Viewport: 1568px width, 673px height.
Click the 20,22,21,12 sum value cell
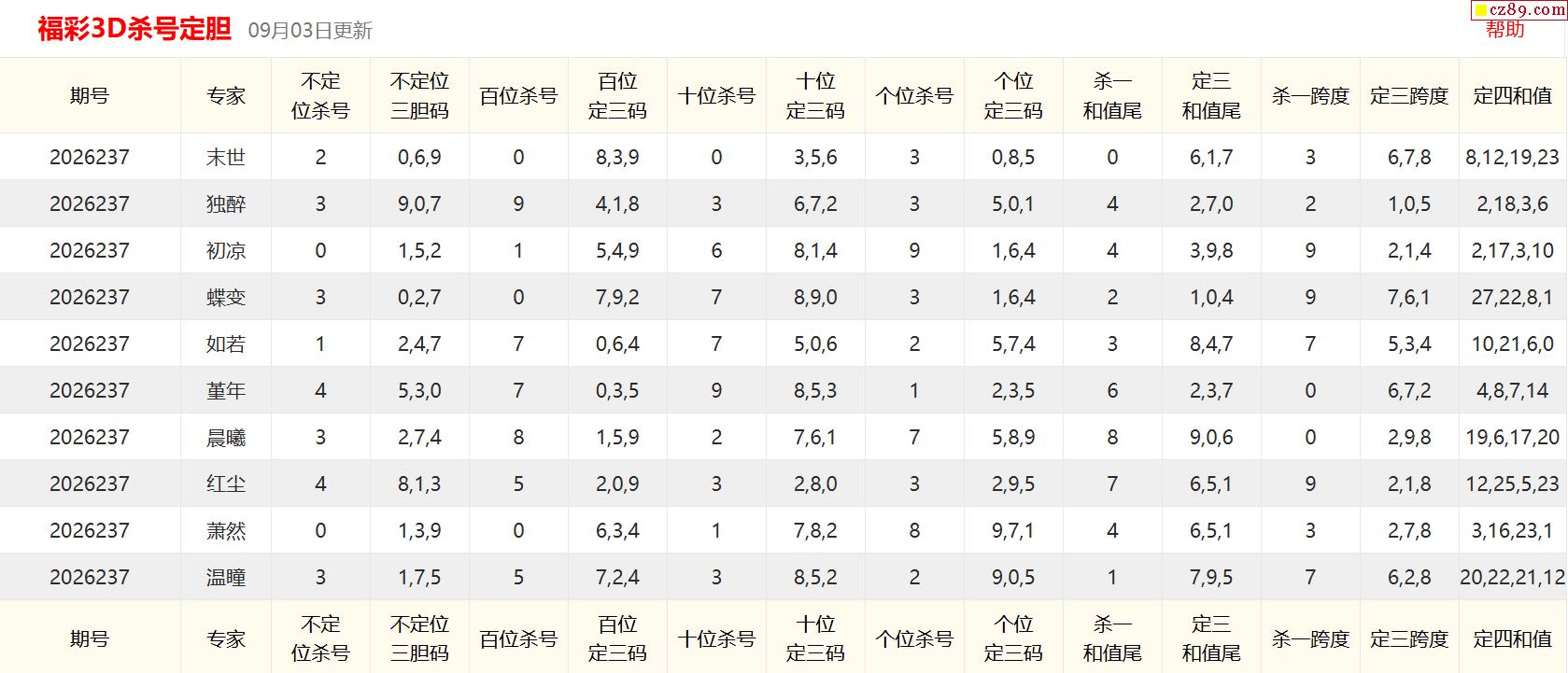click(x=1513, y=577)
